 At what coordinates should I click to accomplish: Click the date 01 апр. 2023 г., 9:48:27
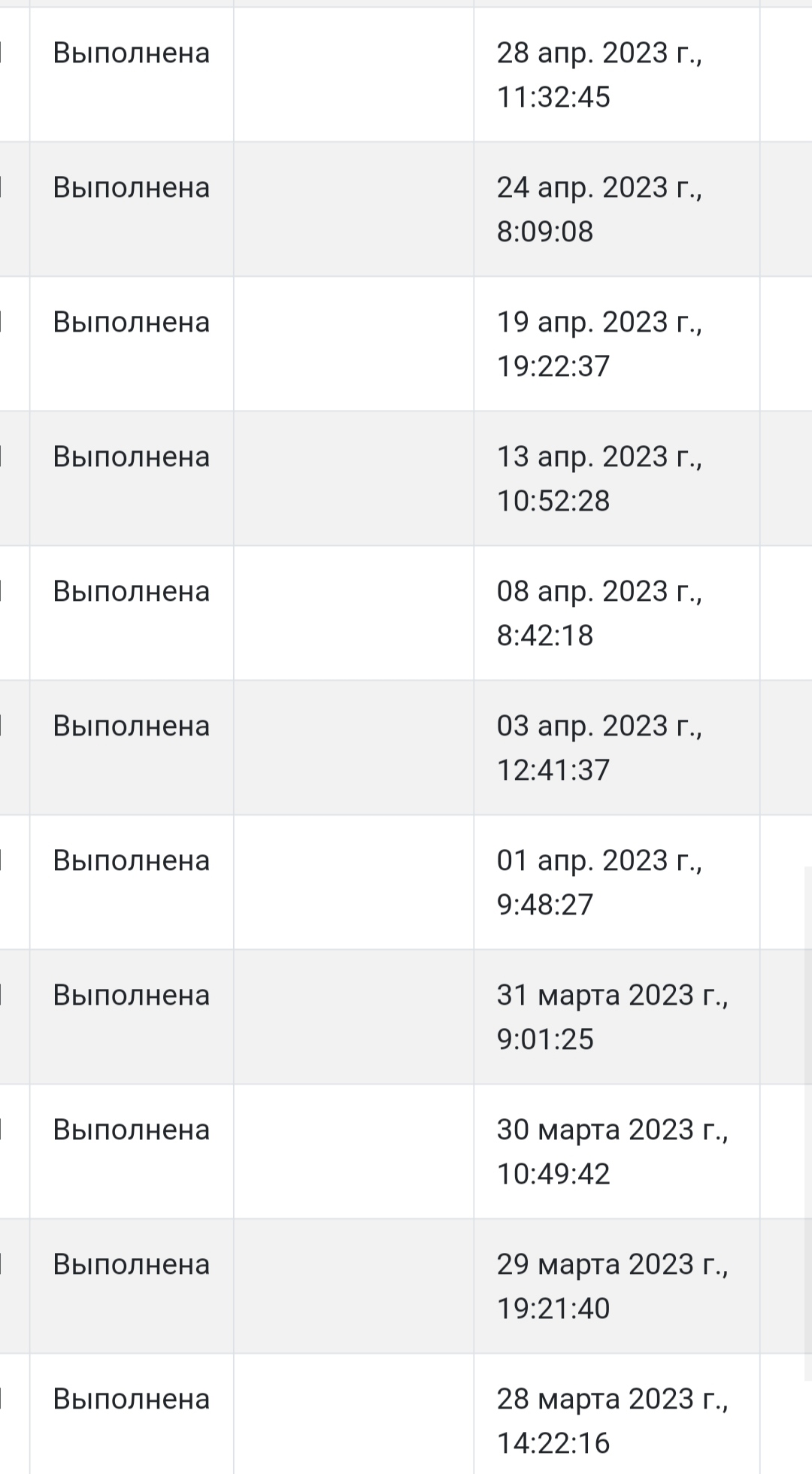599,882
